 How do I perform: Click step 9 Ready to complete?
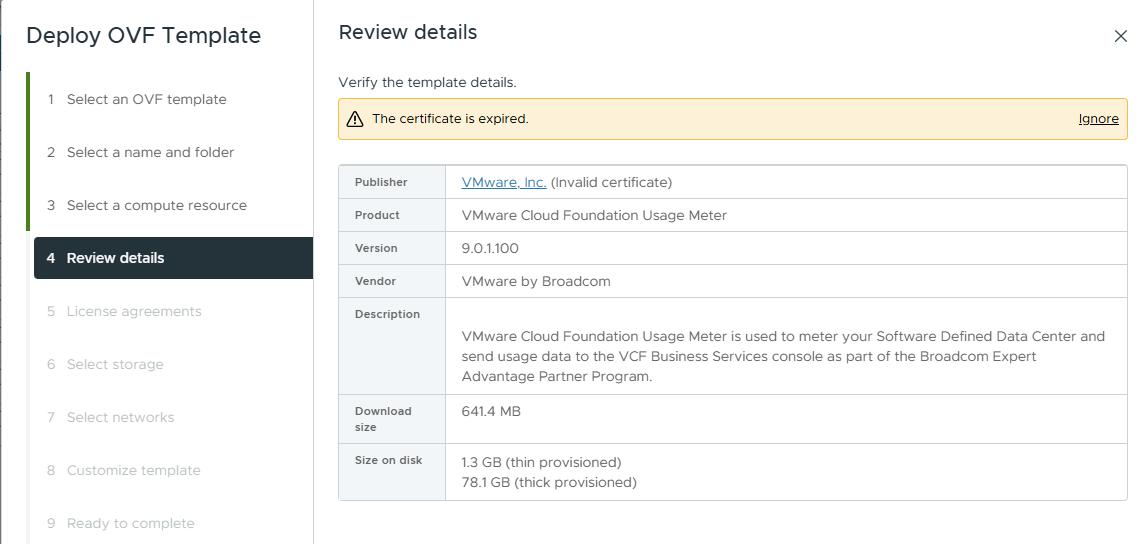(x=130, y=523)
